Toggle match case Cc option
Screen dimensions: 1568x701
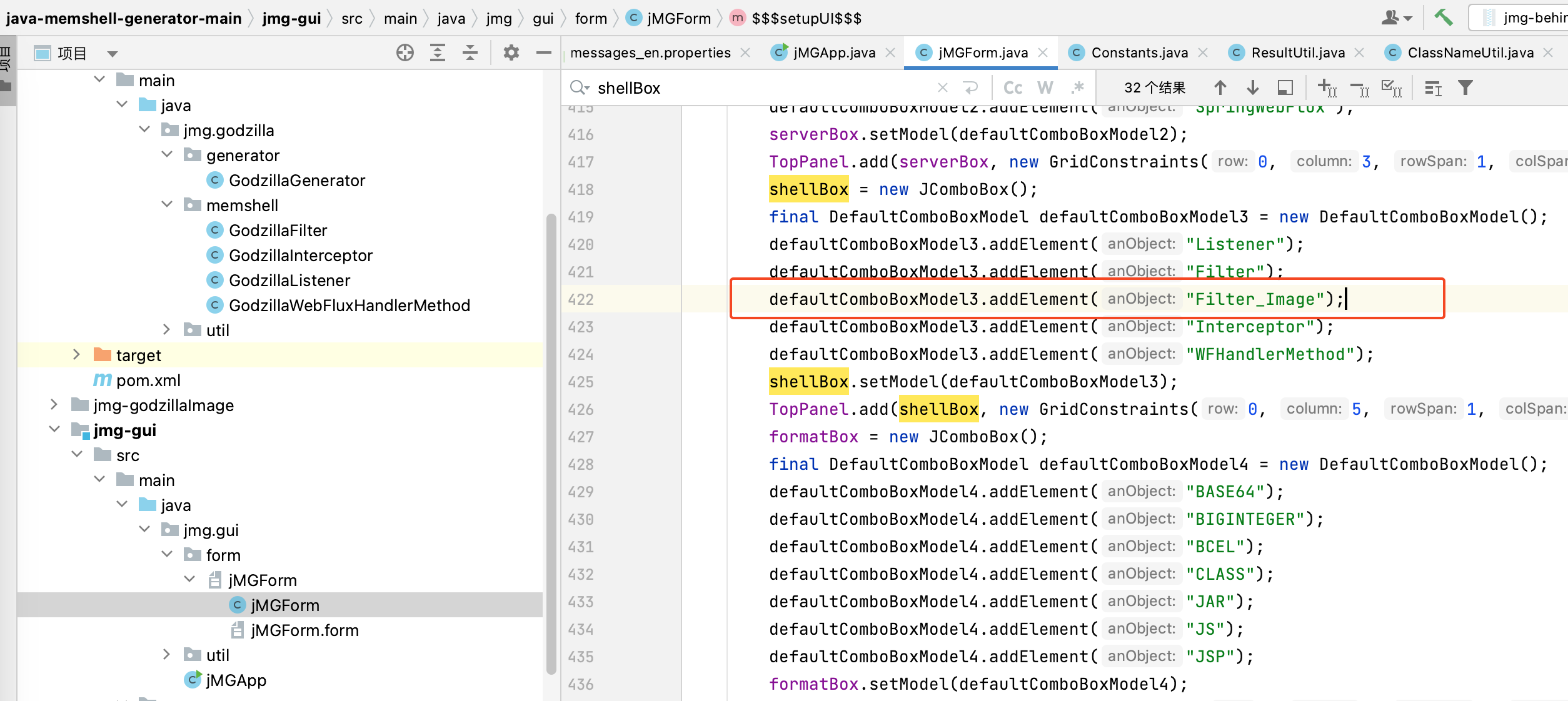tap(1013, 87)
